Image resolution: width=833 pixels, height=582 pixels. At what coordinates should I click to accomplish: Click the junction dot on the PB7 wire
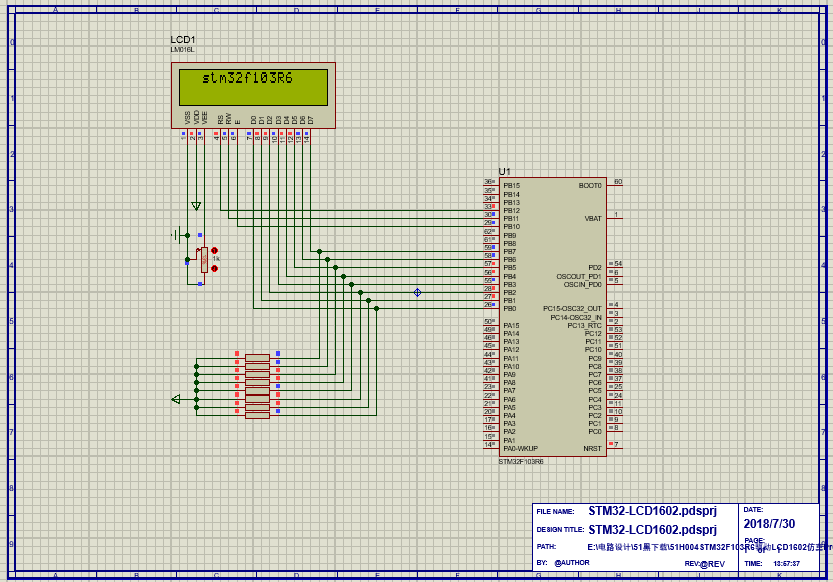coord(319,252)
